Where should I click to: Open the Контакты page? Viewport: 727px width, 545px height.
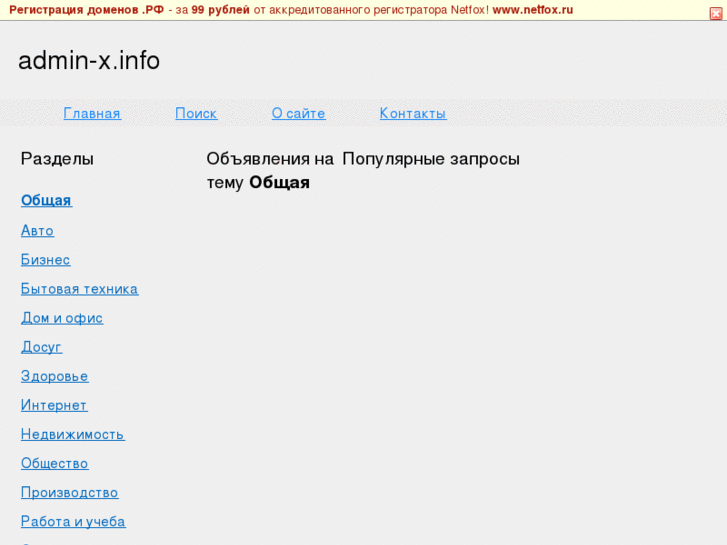click(413, 113)
